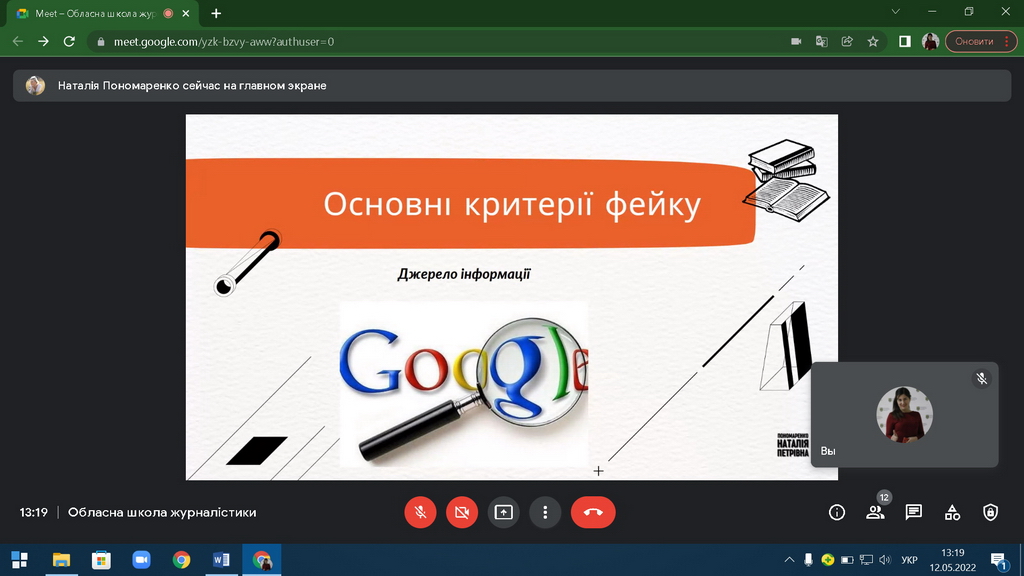This screenshot has height=576, width=1024.
Task: Open Windows notification center
Action: (998, 560)
